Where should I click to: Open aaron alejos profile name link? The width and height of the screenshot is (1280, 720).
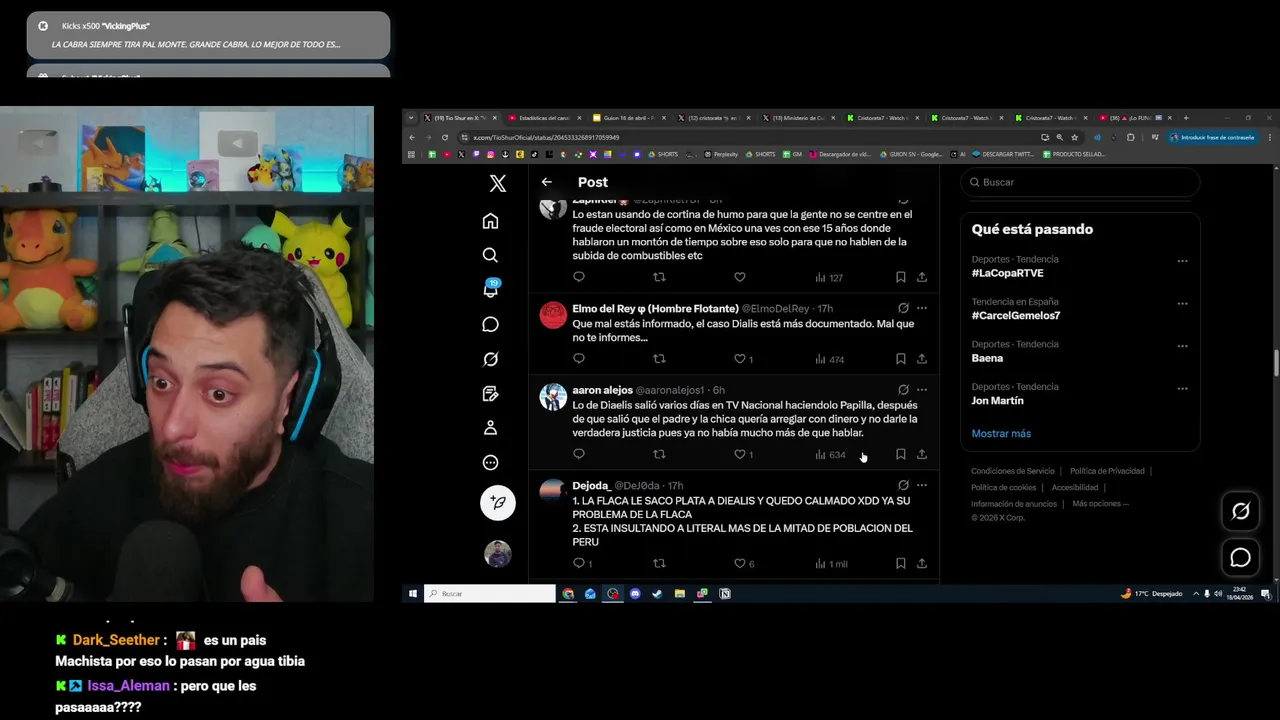(602, 390)
